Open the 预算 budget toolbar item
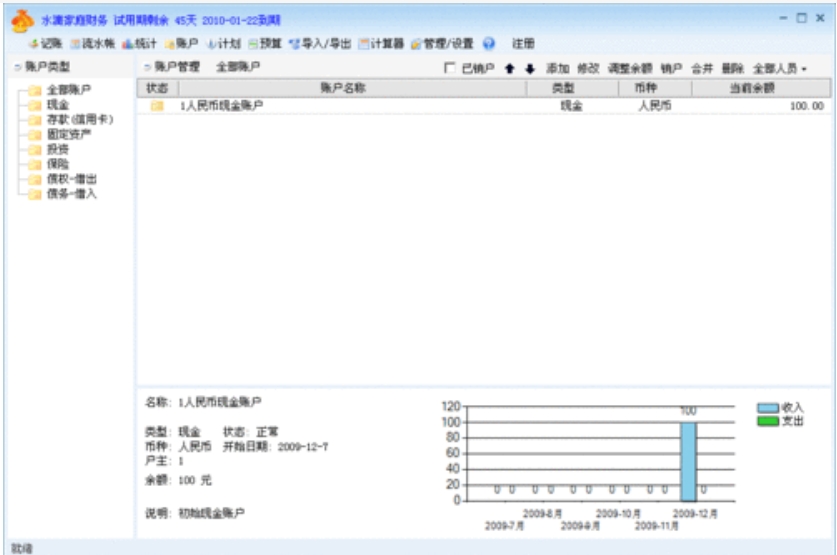The image size is (837, 555). tap(265, 44)
